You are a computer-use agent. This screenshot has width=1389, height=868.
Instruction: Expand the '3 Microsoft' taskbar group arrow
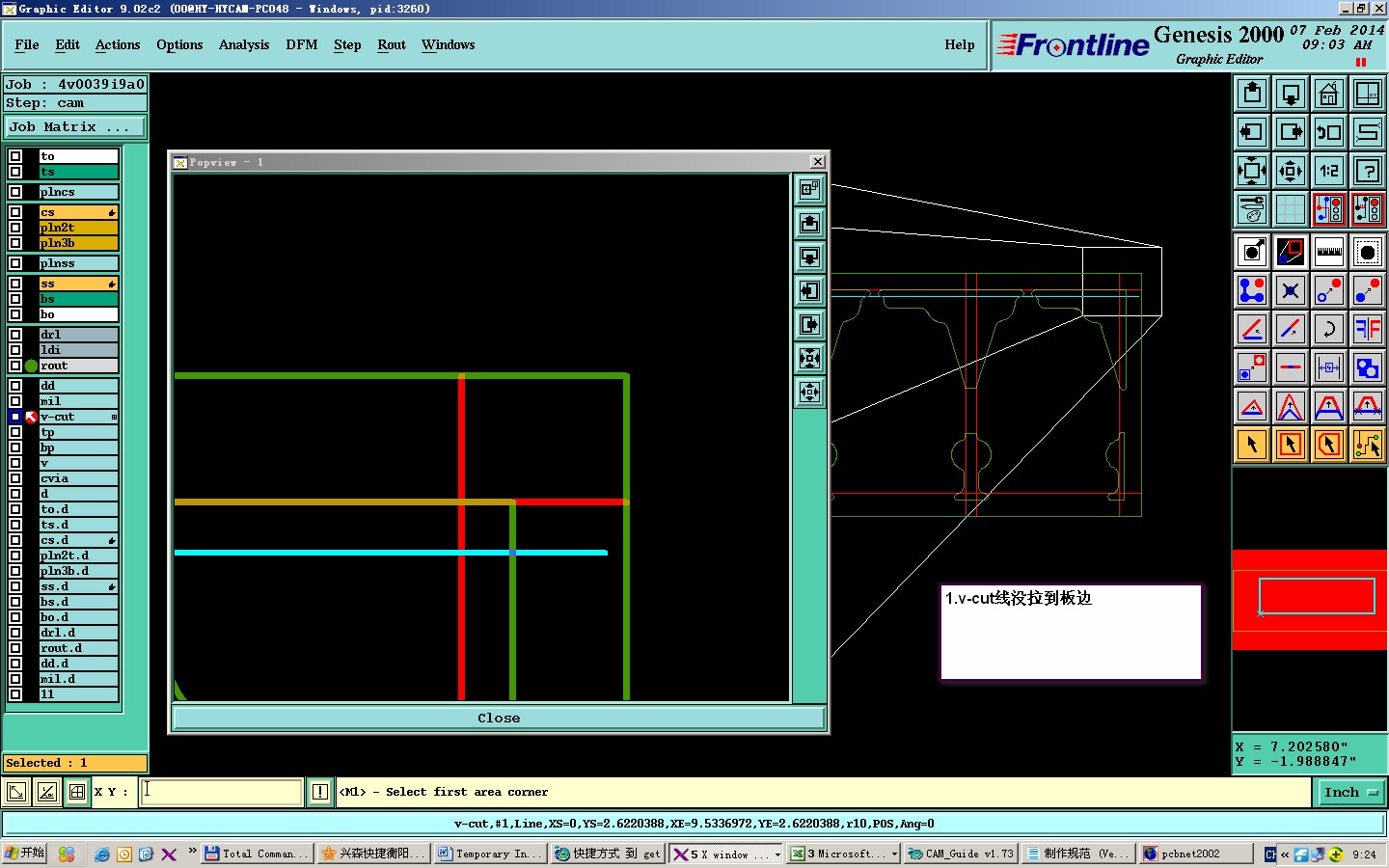pyautogui.click(x=894, y=854)
